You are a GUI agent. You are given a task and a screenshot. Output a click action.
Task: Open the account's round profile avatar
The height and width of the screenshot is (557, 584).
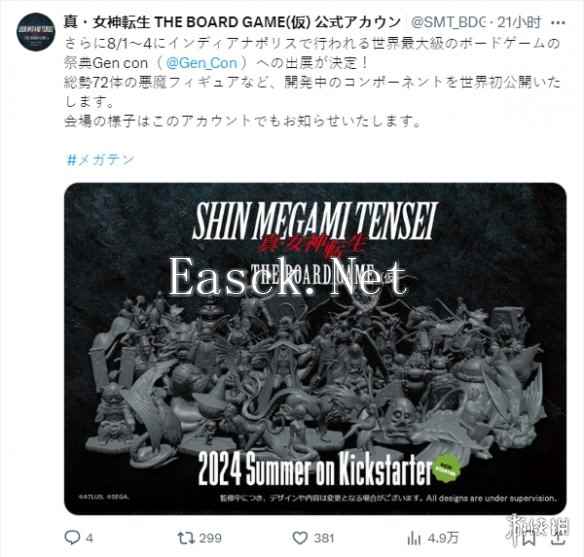point(35,31)
